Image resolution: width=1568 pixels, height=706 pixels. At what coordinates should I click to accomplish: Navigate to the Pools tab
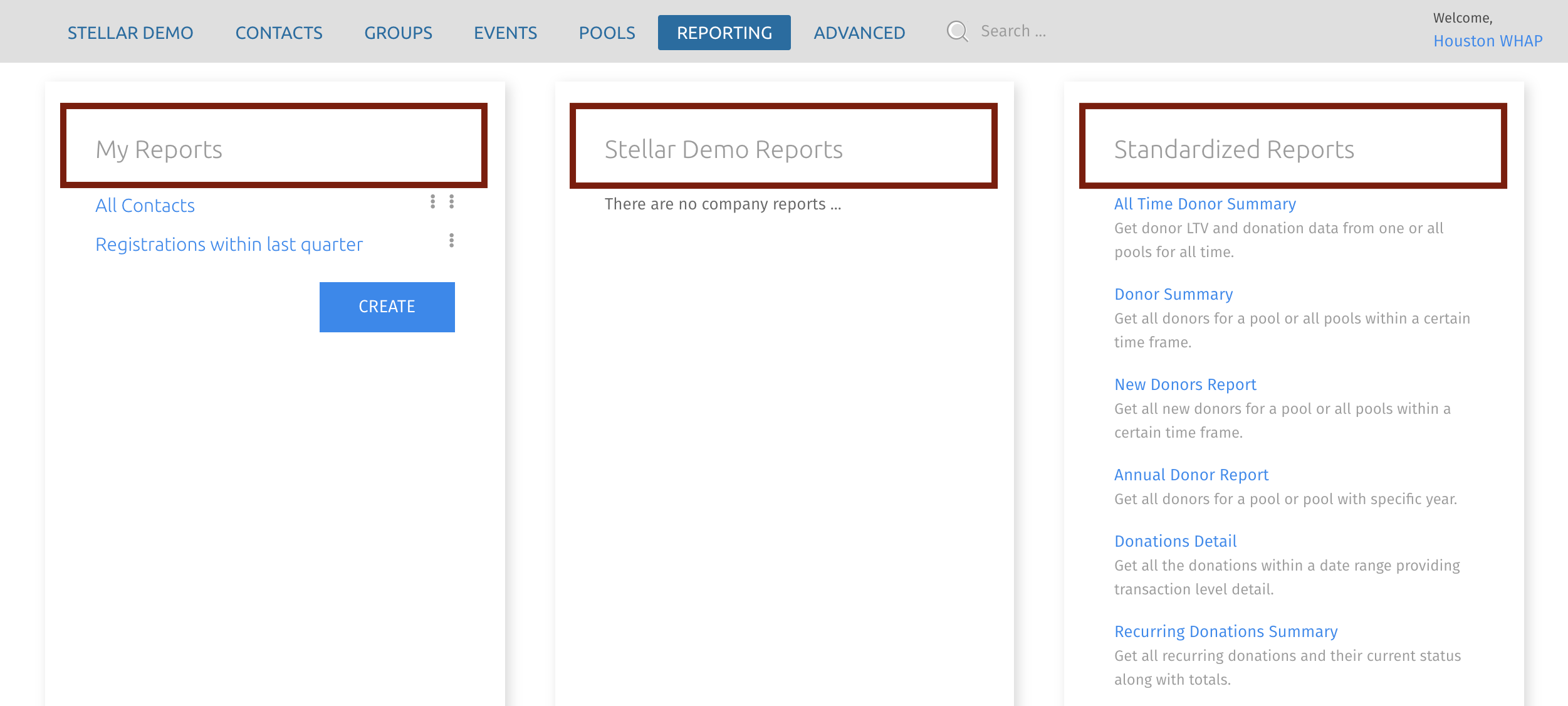[607, 33]
